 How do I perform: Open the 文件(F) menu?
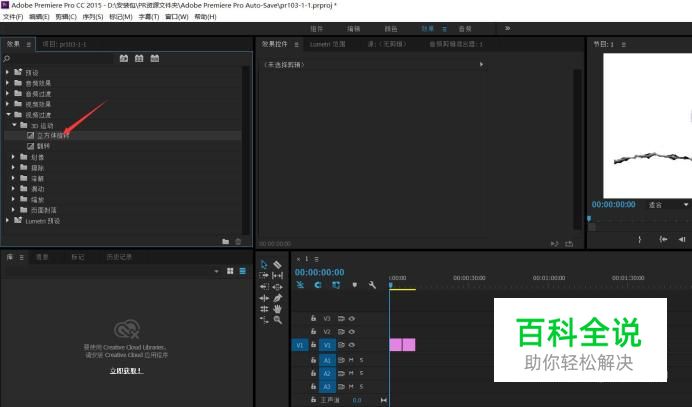(13, 17)
